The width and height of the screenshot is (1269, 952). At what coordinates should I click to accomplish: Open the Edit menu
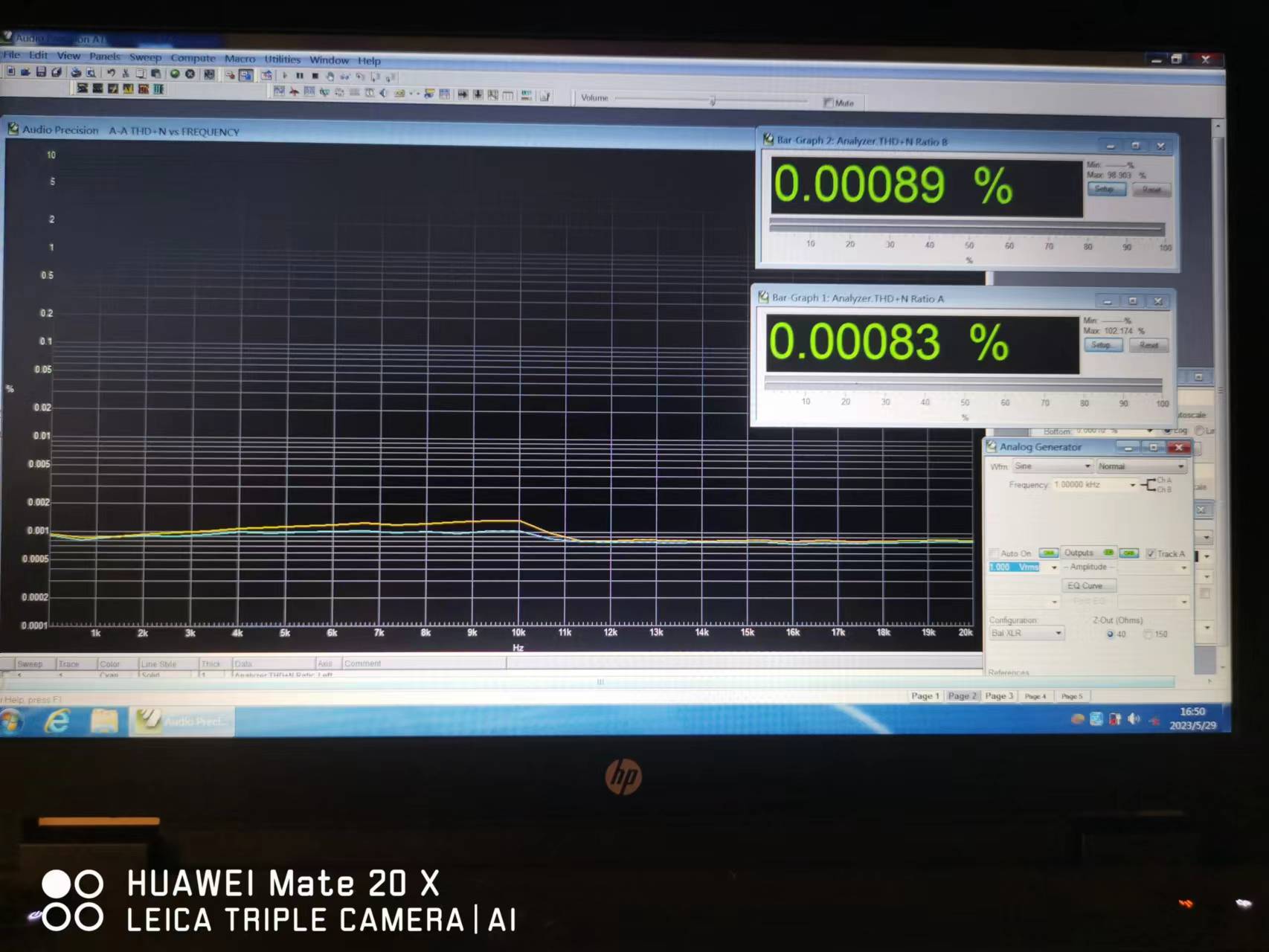click(38, 55)
